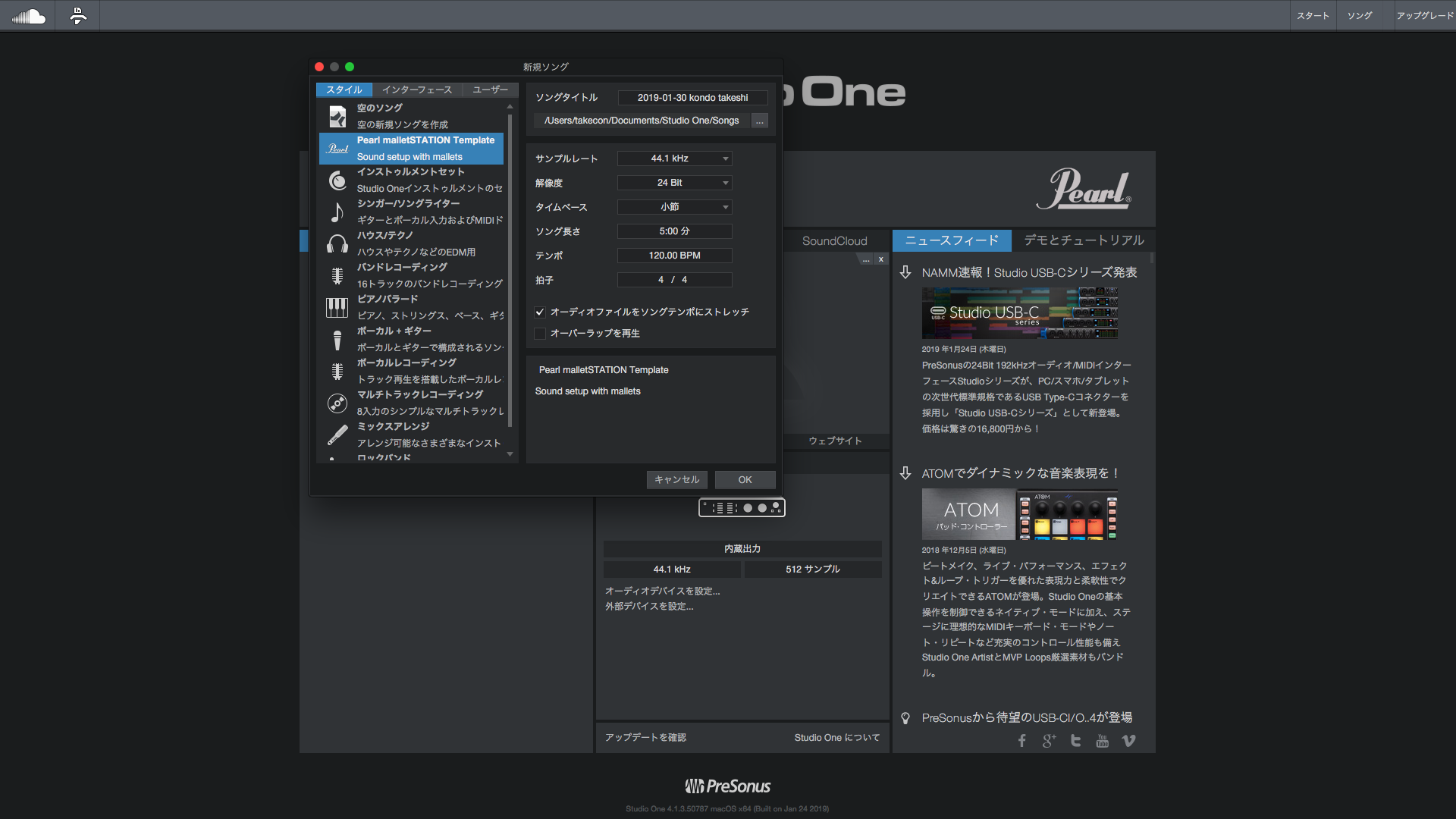
Task: Click lightbulb icon beside USB-C I/O news
Action: 905,718
